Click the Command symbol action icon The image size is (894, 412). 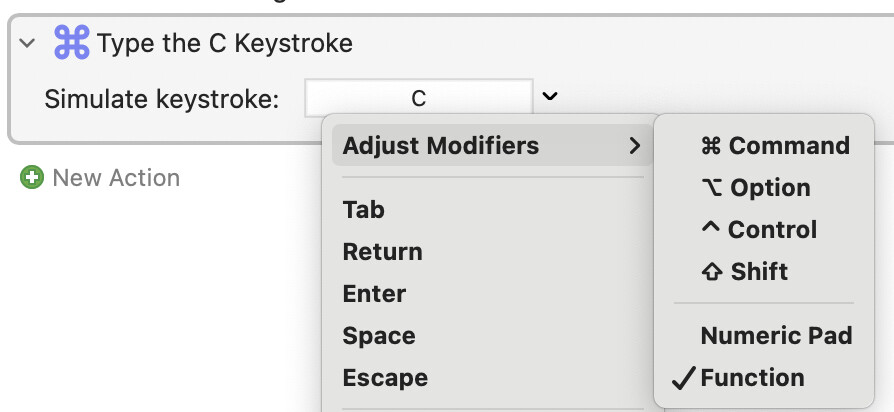[x=71, y=44]
